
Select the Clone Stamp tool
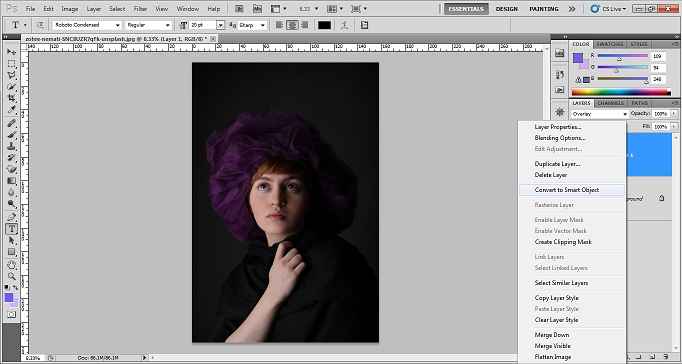11,147
